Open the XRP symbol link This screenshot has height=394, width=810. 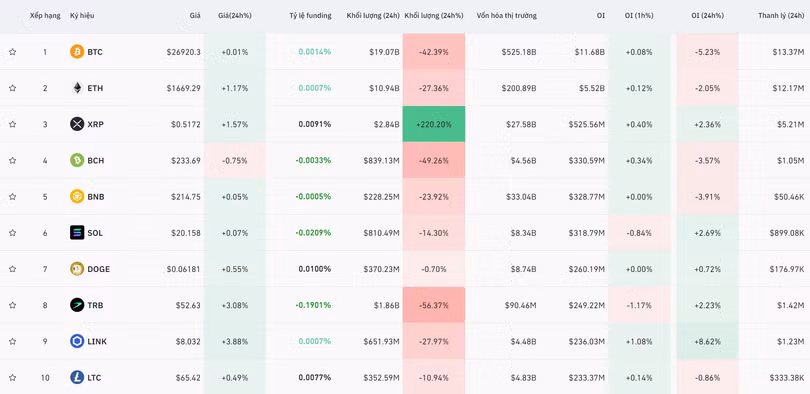(x=96, y=124)
